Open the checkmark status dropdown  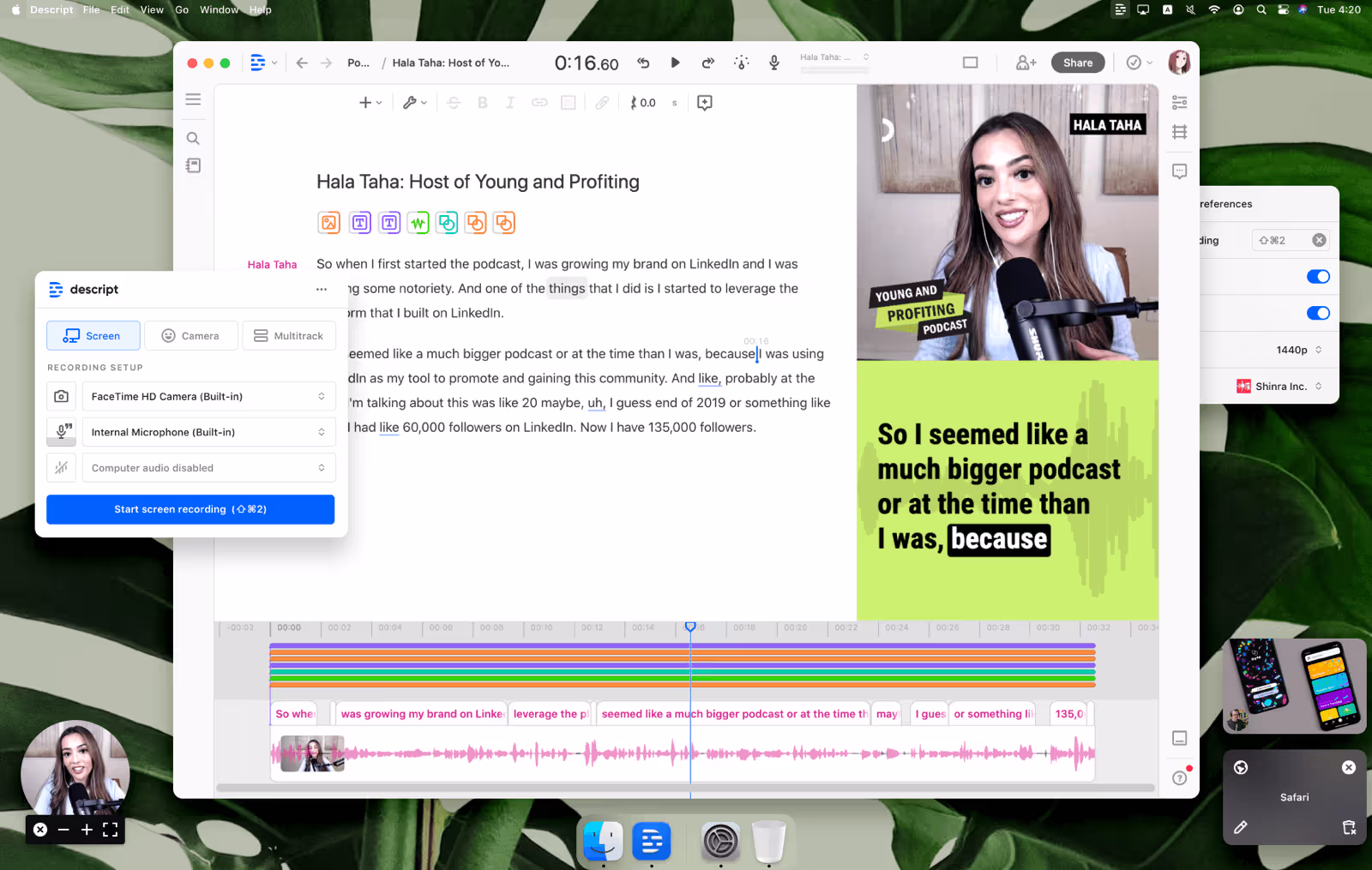(x=1139, y=63)
